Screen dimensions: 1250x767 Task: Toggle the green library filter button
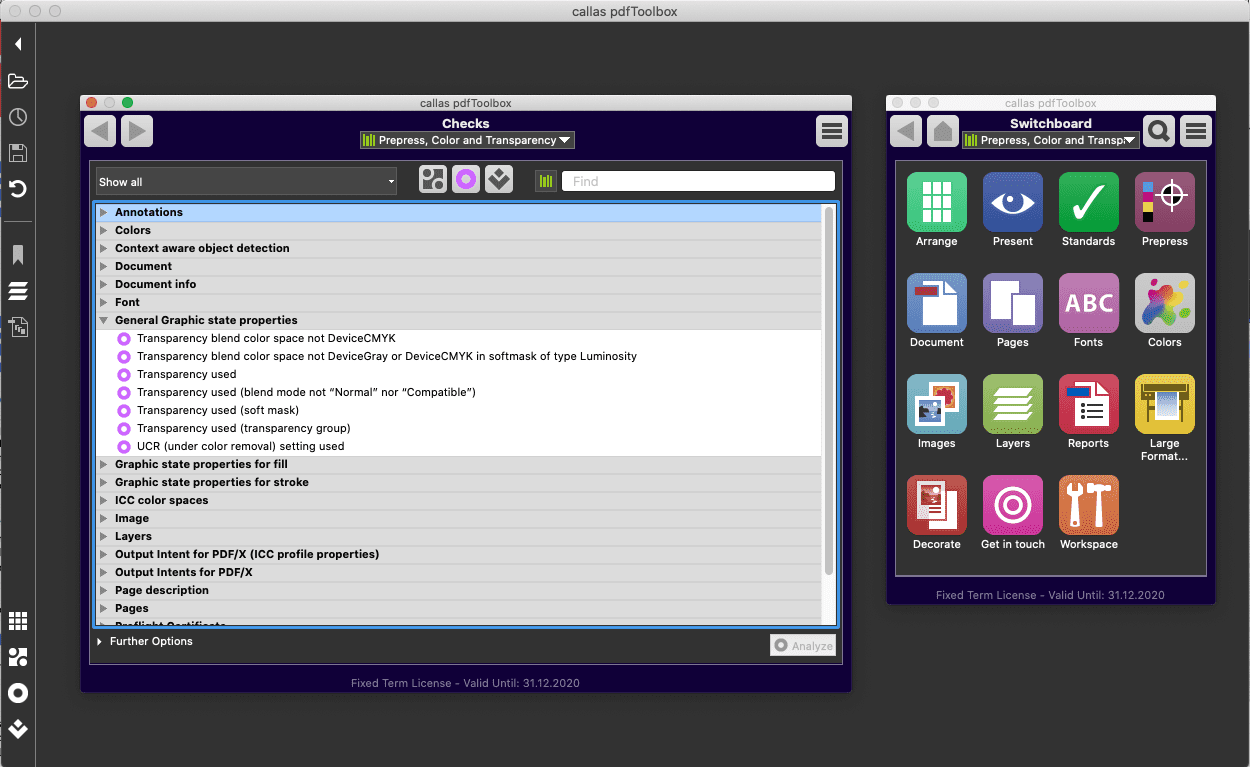546,181
